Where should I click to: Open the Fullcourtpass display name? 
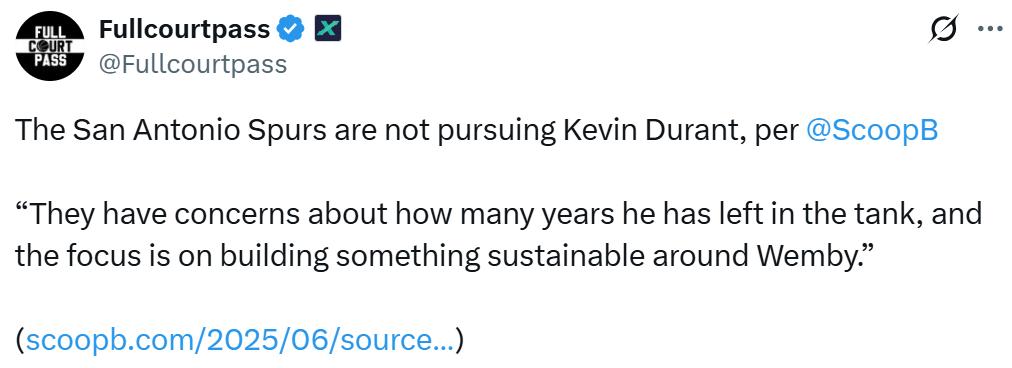[x=185, y=29]
